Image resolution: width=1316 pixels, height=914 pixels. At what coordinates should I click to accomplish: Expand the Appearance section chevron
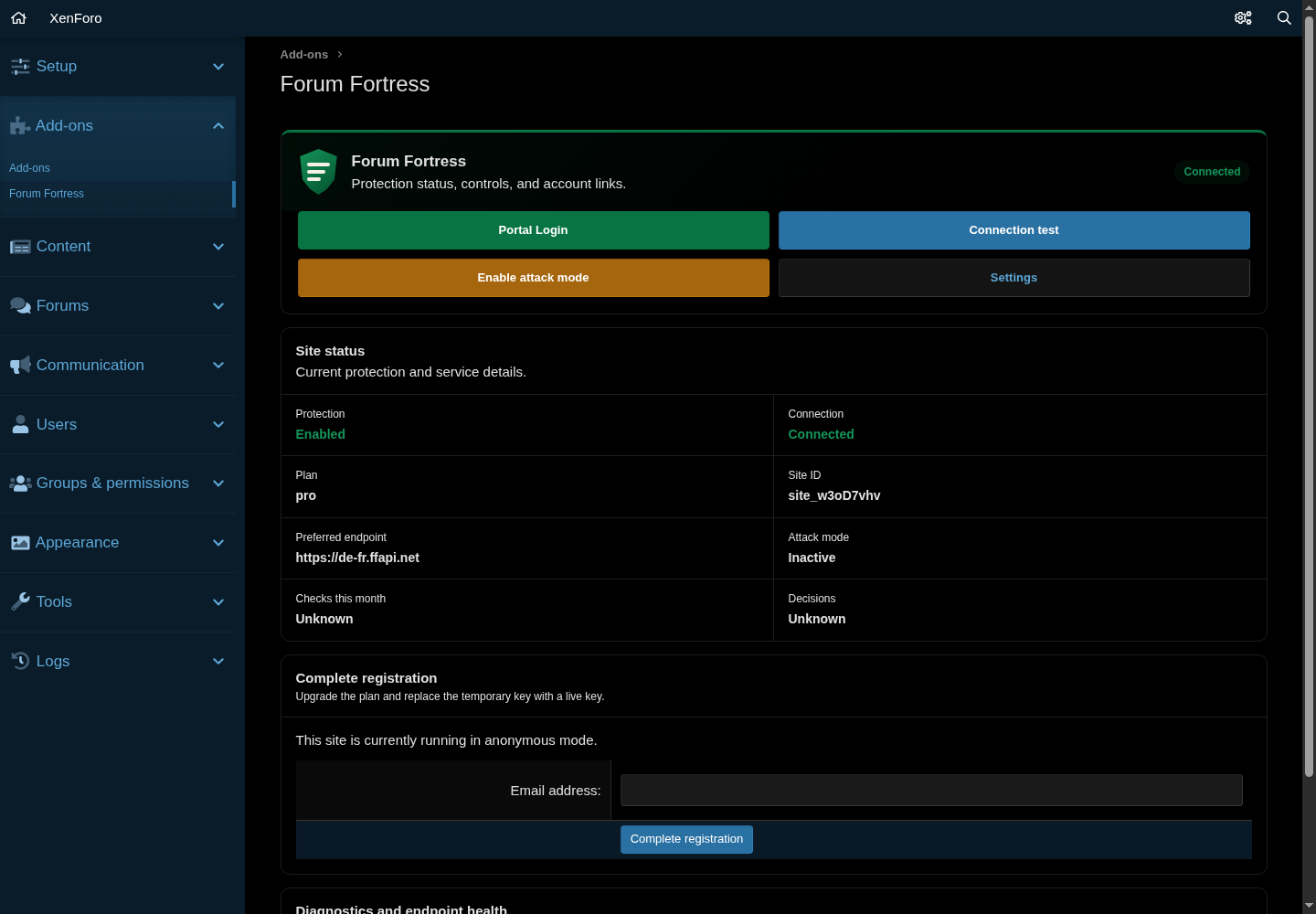click(218, 543)
